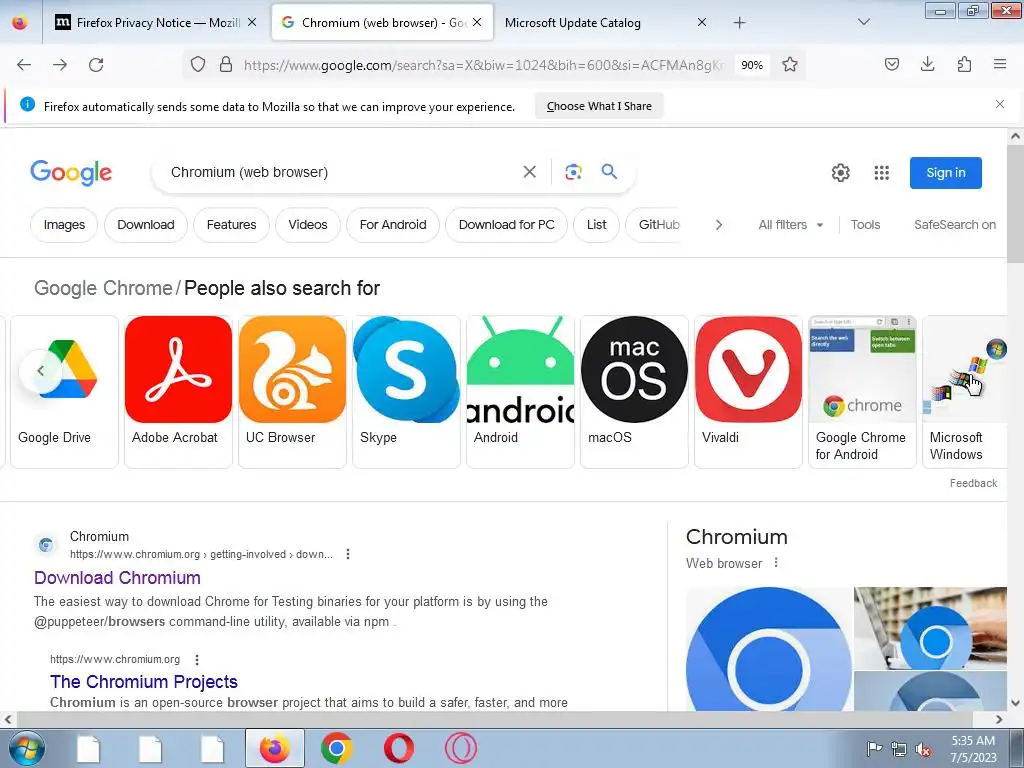Apply the Download filter chip
Screen dimensions: 1024x768
pos(146,225)
